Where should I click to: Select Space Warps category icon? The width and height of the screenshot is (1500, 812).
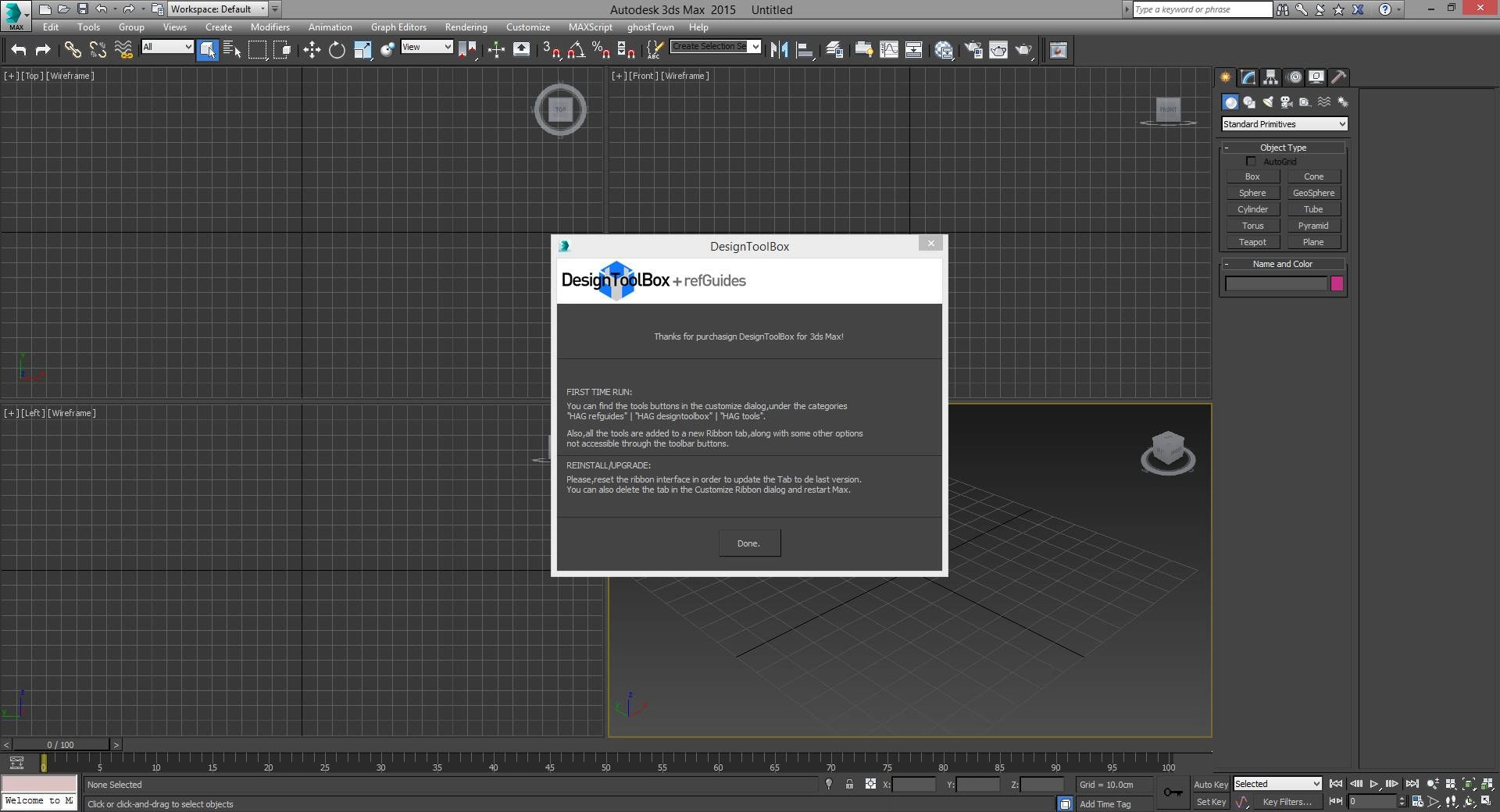pos(1324,102)
